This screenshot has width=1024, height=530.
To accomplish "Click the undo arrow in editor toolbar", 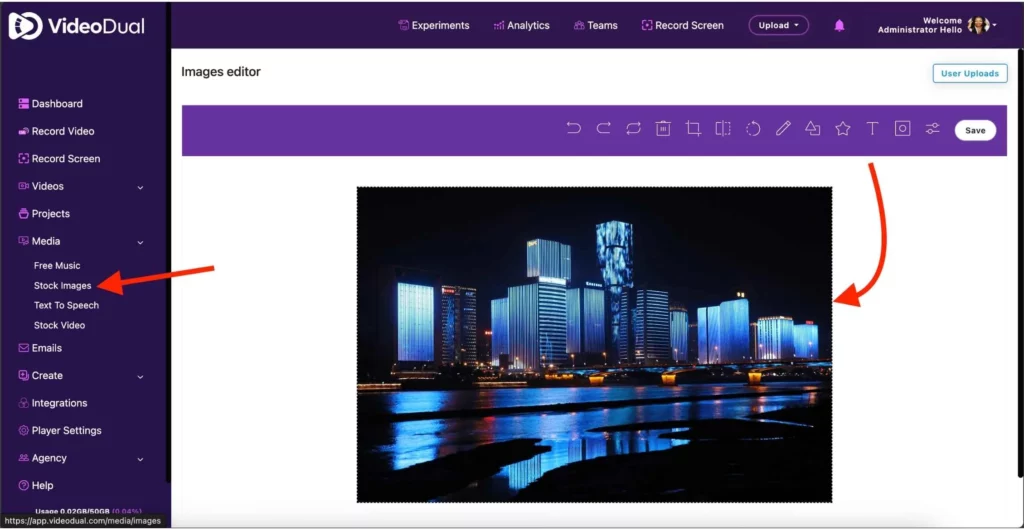I will click(x=573, y=129).
